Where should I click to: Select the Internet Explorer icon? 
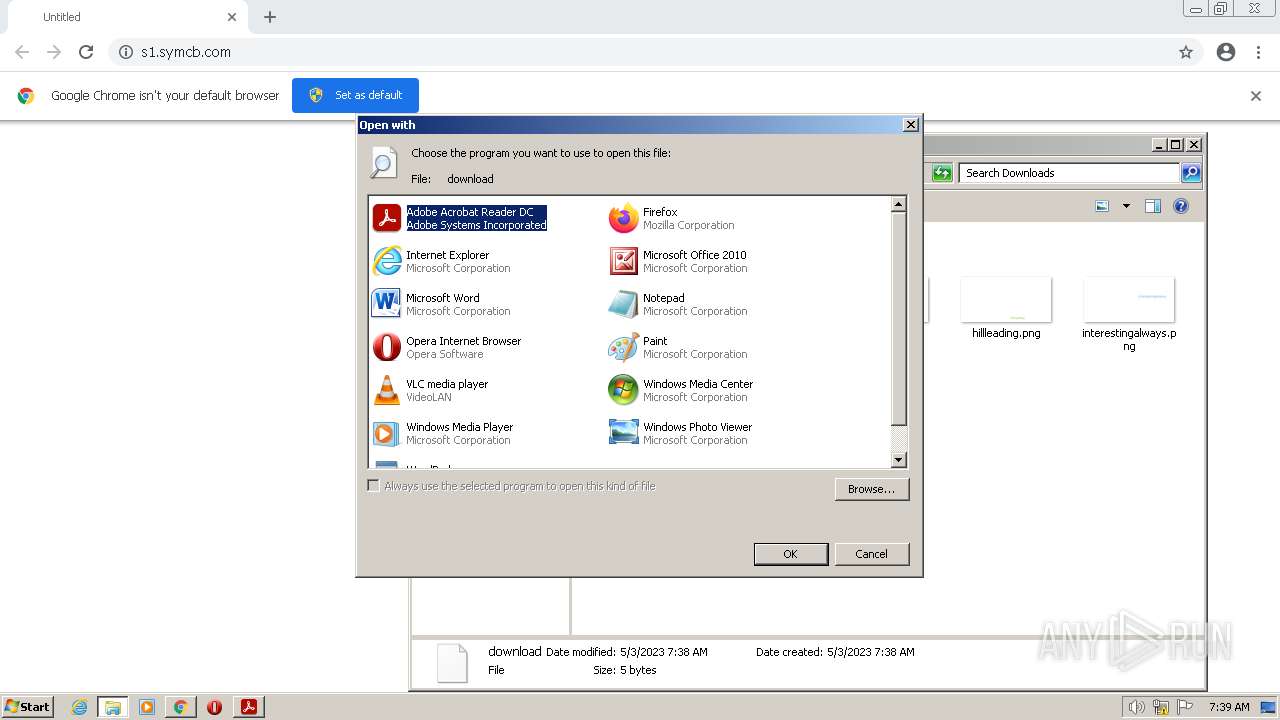(386, 261)
